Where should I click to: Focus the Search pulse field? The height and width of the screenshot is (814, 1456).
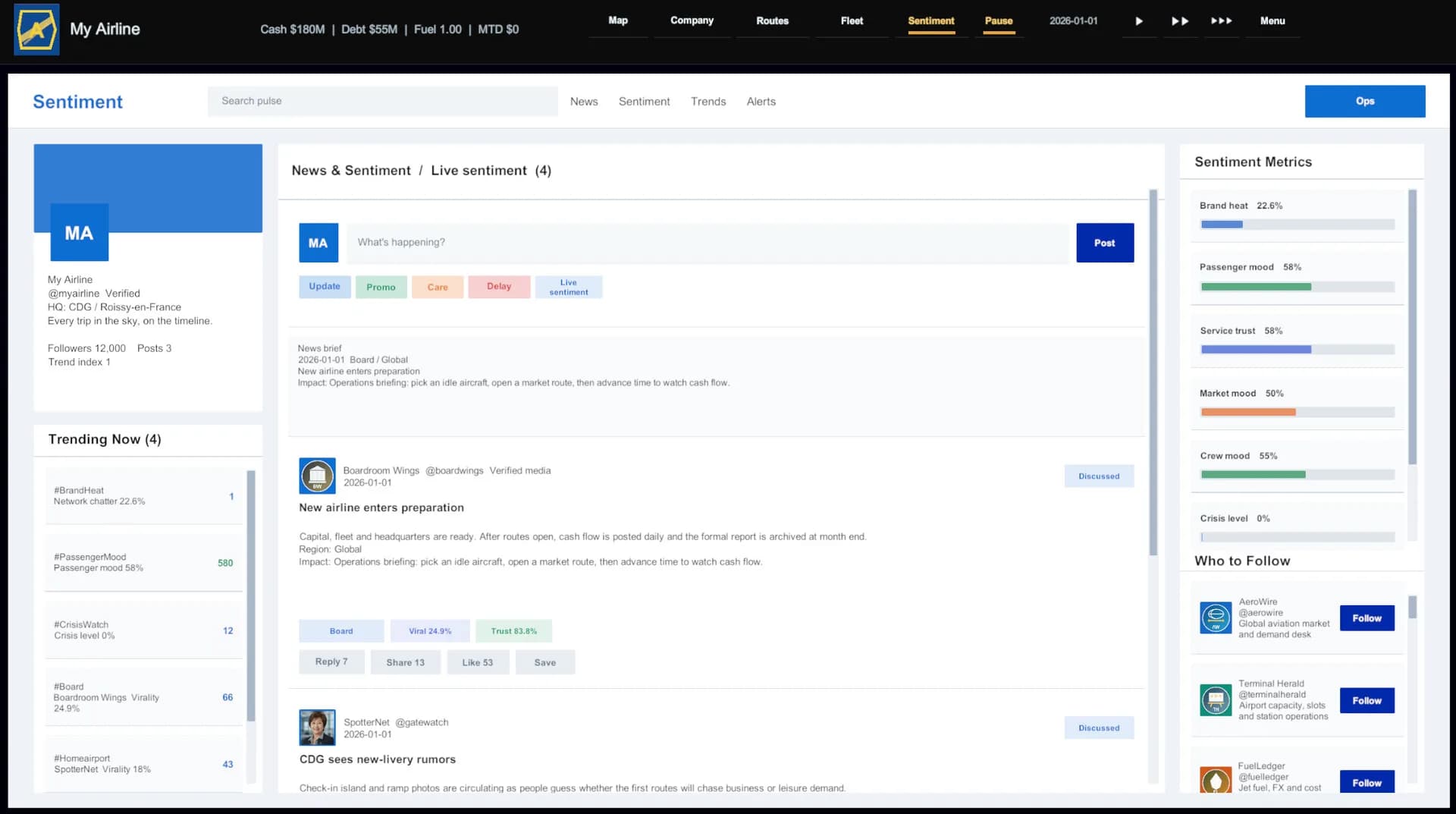382,101
